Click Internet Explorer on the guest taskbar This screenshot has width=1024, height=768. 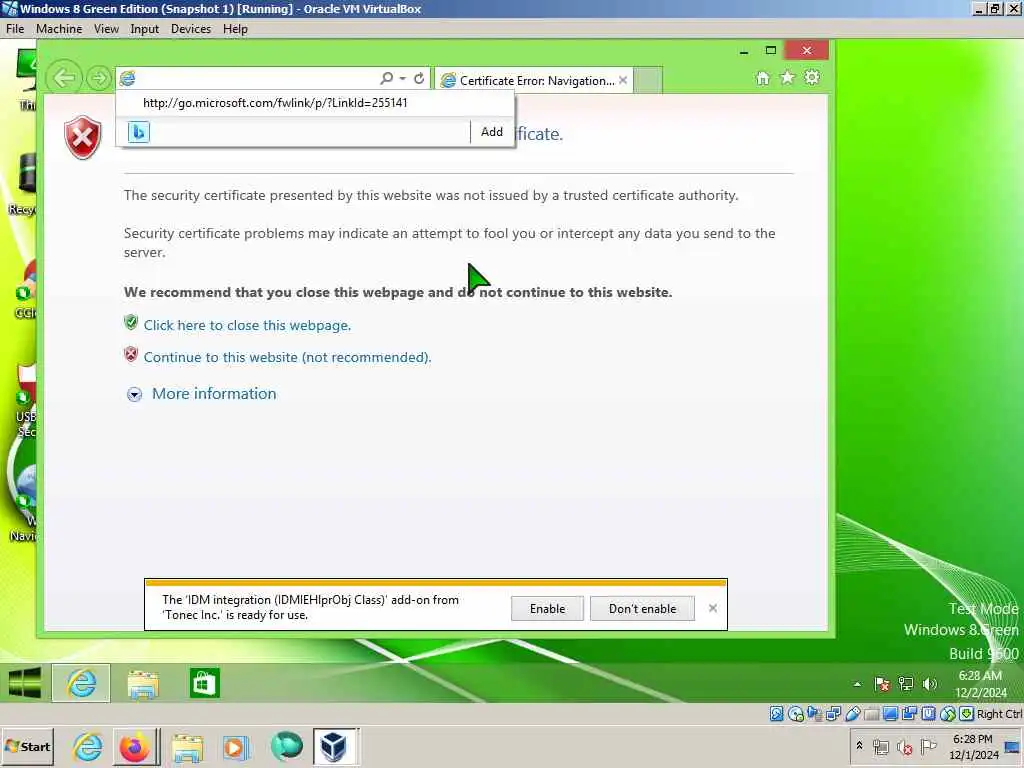click(81, 683)
